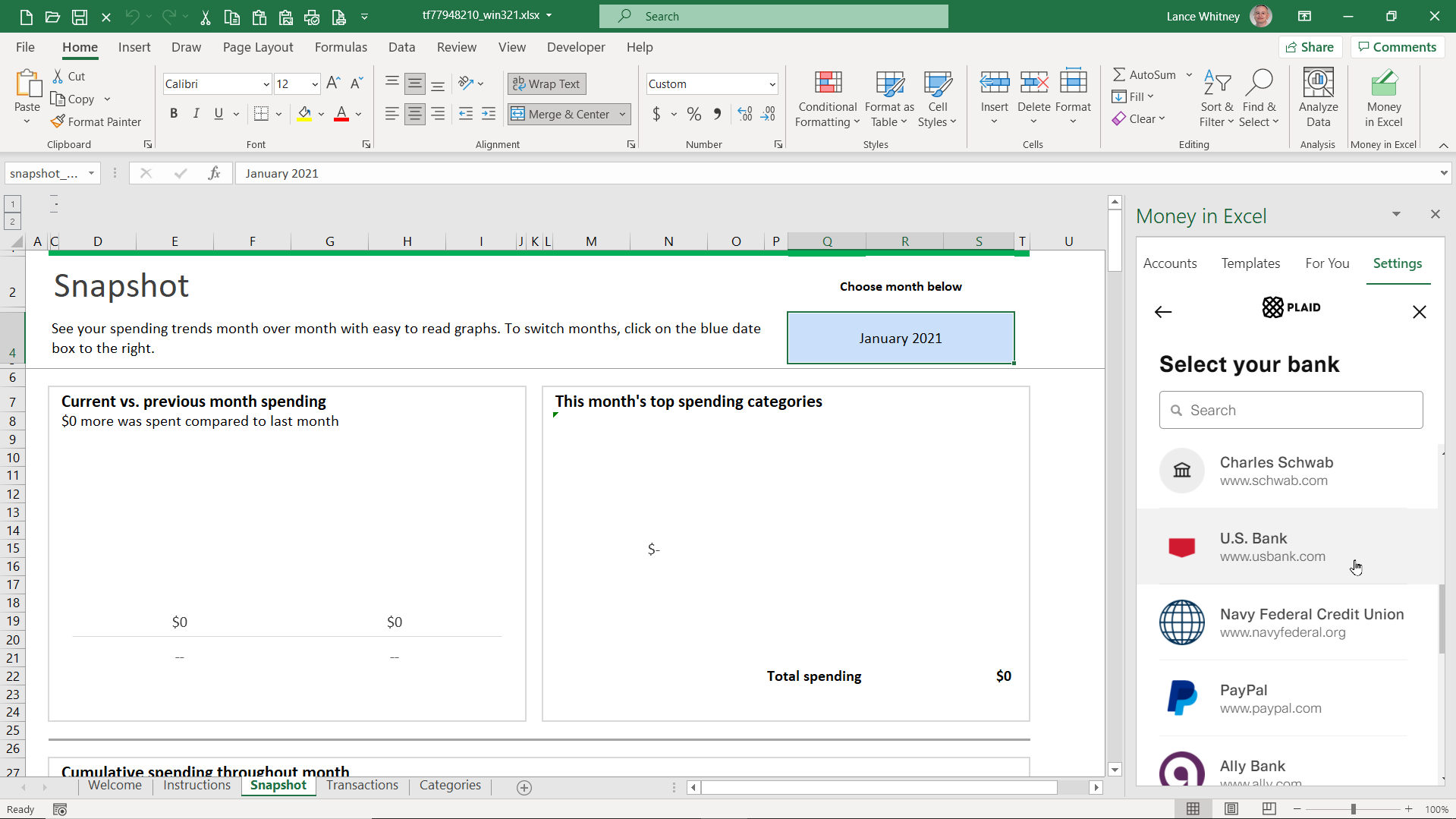
Task: Switch to Page Layout view in status bar
Action: point(1231,809)
